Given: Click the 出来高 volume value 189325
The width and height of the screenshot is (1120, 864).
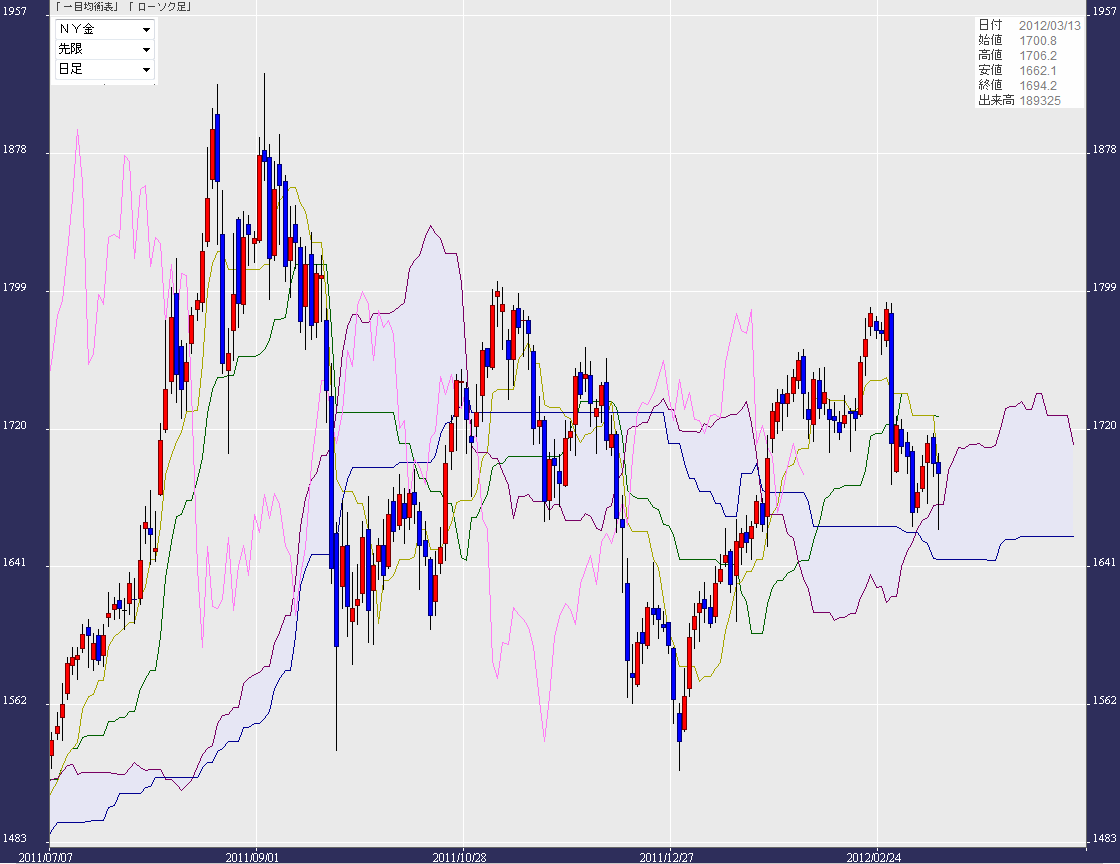Looking at the screenshot, I should (x=1040, y=100).
